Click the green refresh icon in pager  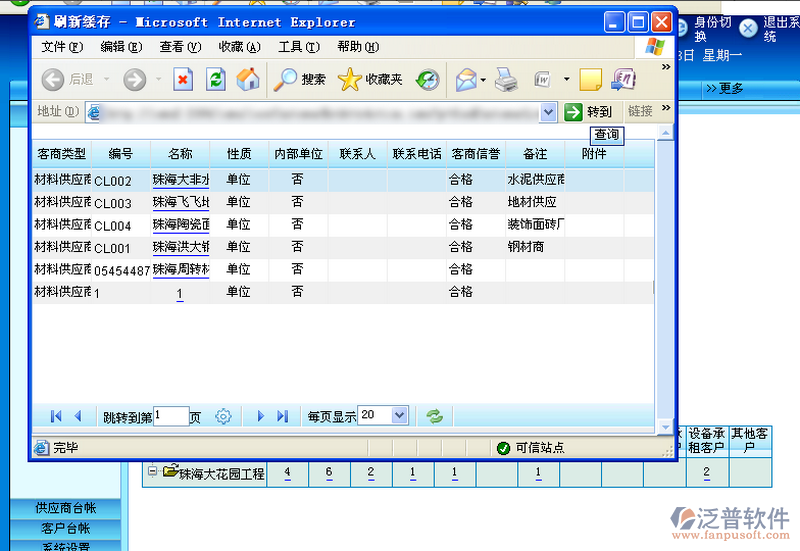pos(434,416)
